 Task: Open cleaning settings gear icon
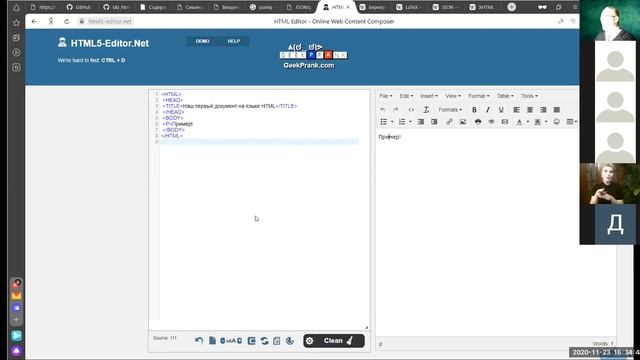point(310,341)
